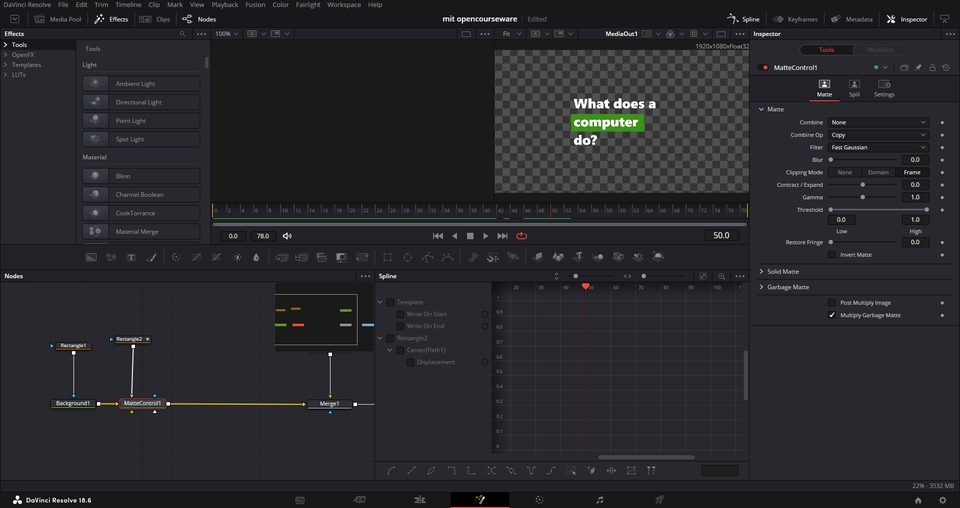The image size is (960, 508).
Task: Open the Workspace menu
Action: coord(343,4)
